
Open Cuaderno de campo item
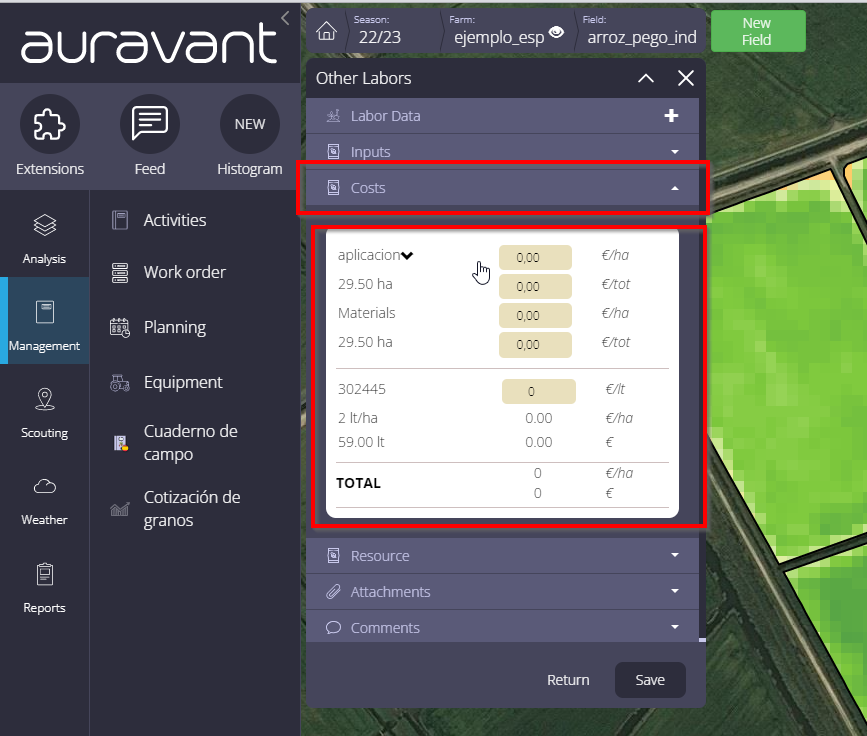coord(191,442)
